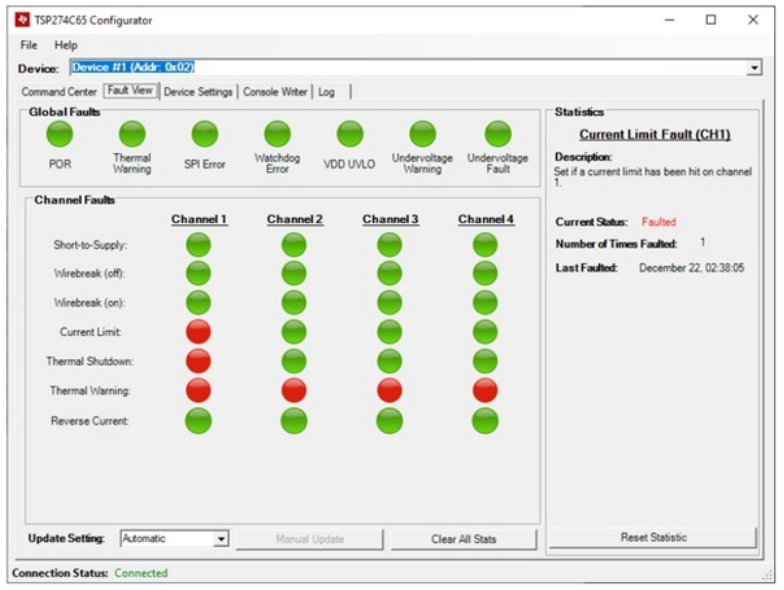The width and height of the screenshot is (784, 590).
Task: Click the Thermal Shutdown row label
Action: click(90, 361)
